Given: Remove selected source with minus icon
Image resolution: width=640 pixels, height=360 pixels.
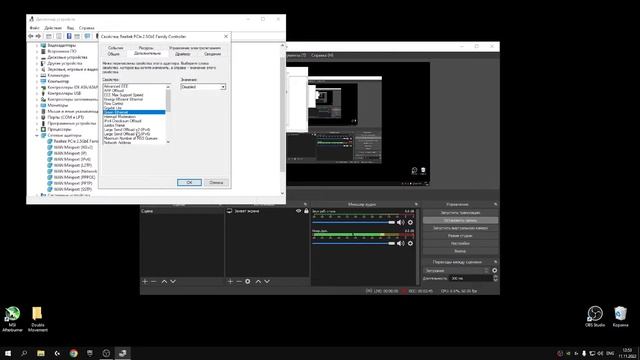Looking at the screenshot, I should [239, 282].
